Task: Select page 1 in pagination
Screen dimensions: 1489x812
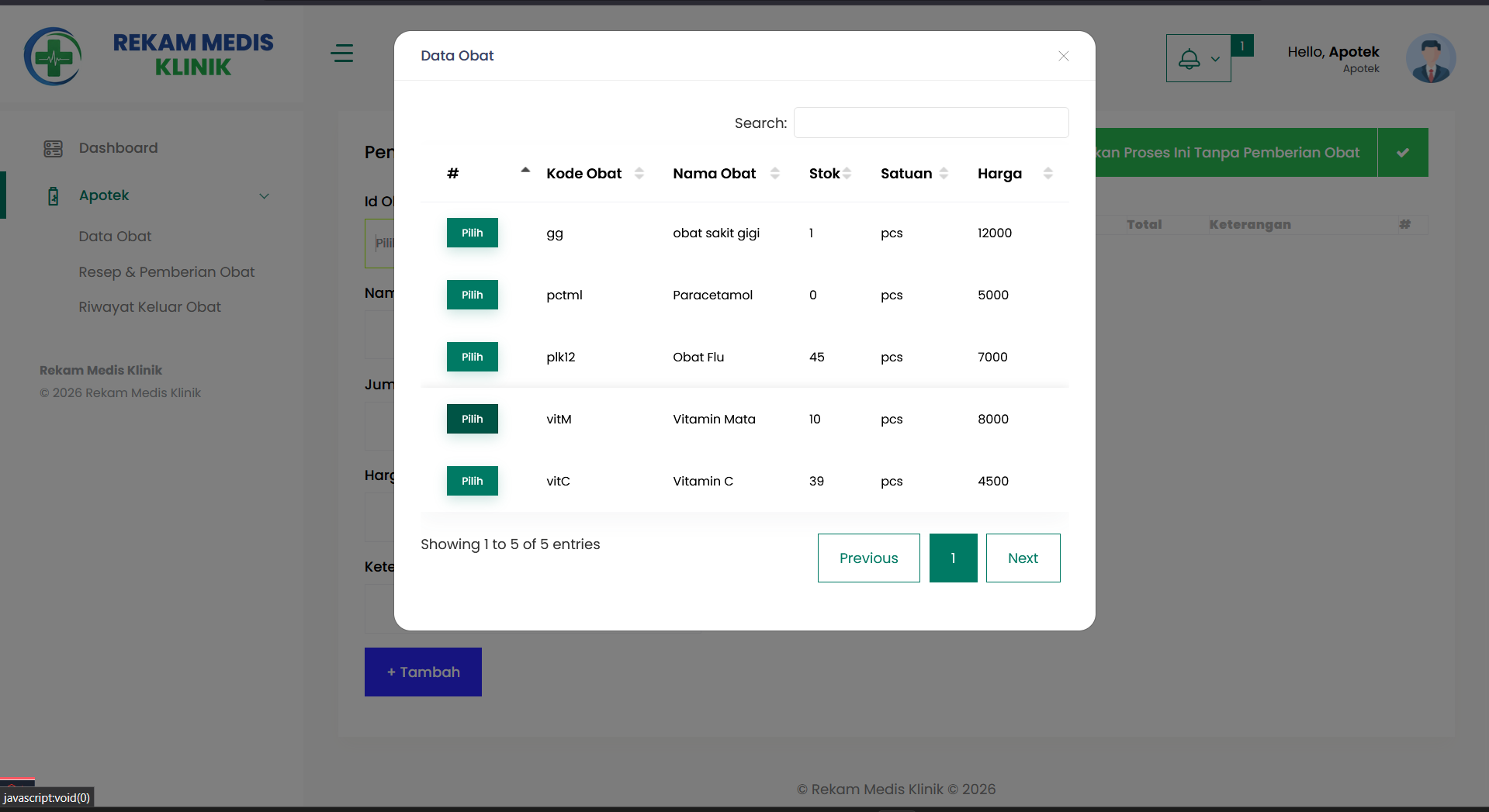Action: (x=954, y=558)
